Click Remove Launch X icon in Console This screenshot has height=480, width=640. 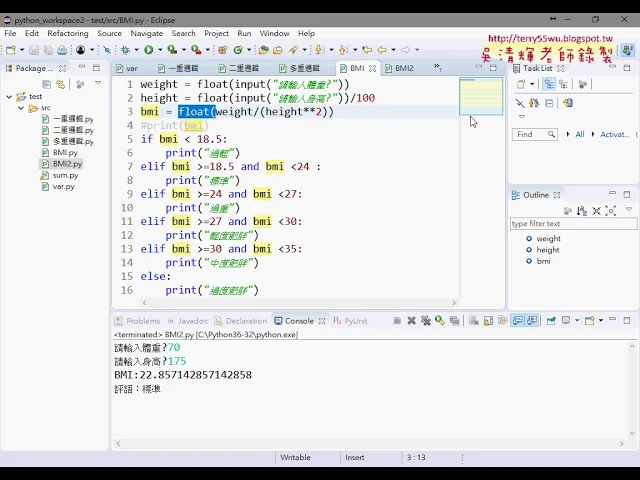[x=411, y=321]
